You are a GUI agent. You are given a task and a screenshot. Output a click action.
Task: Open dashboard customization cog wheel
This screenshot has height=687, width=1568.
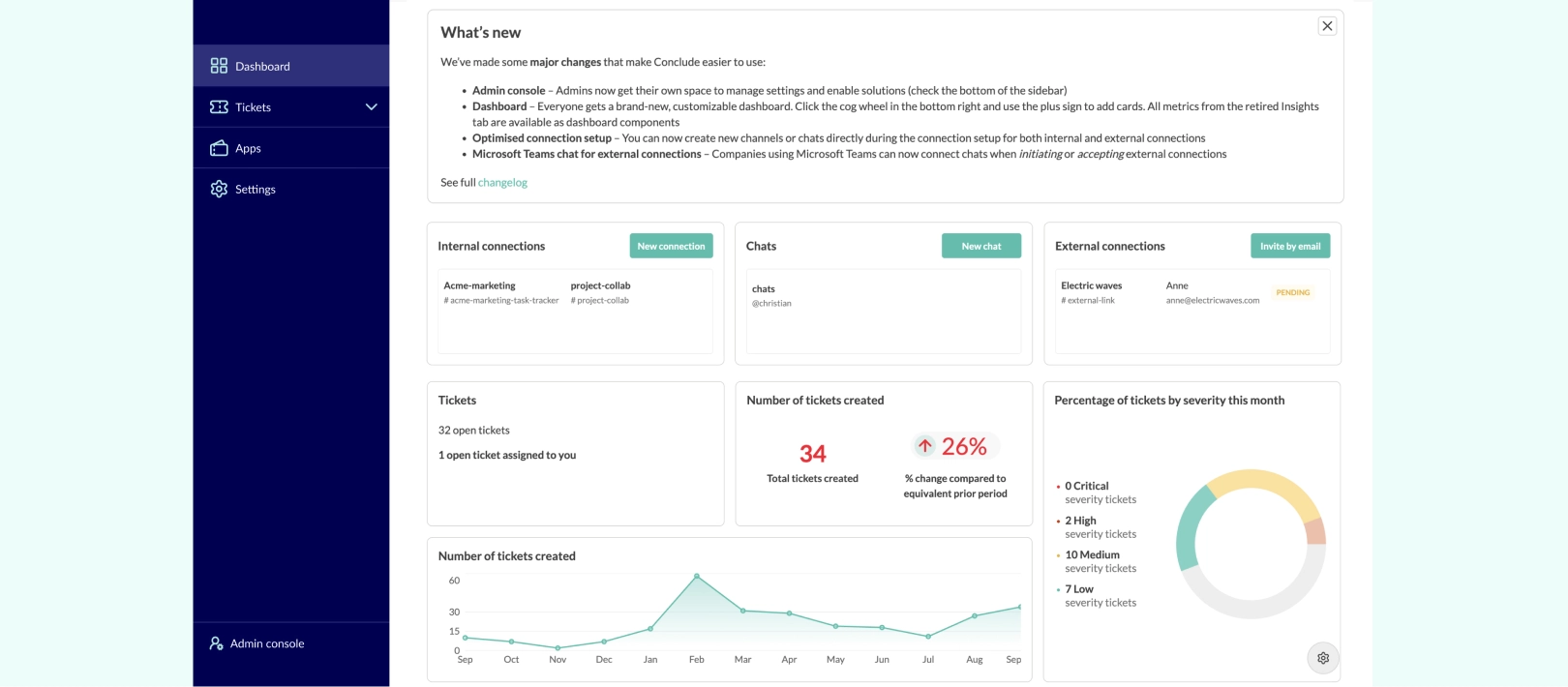1323,658
